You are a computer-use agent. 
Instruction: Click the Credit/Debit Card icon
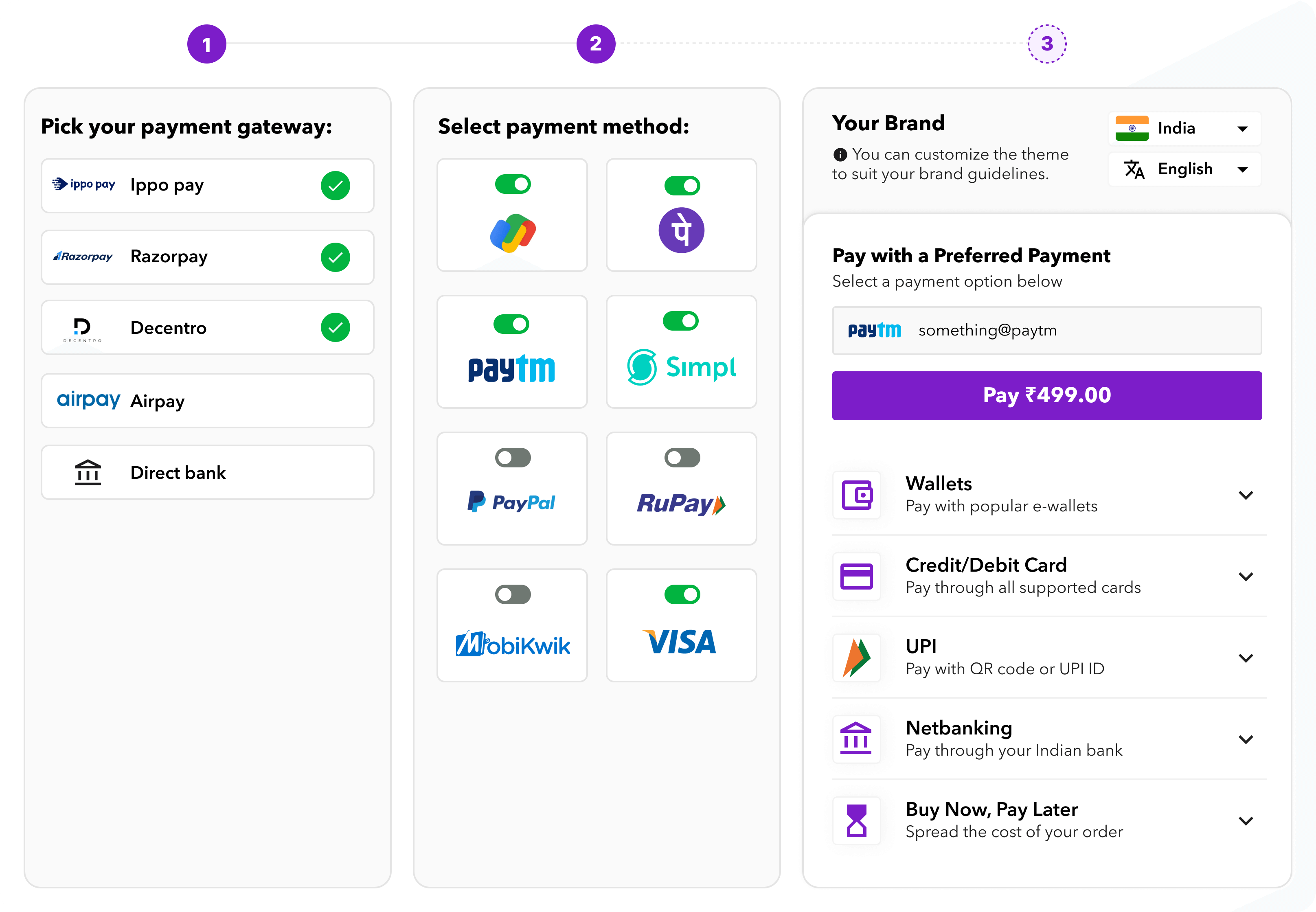tap(857, 576)
